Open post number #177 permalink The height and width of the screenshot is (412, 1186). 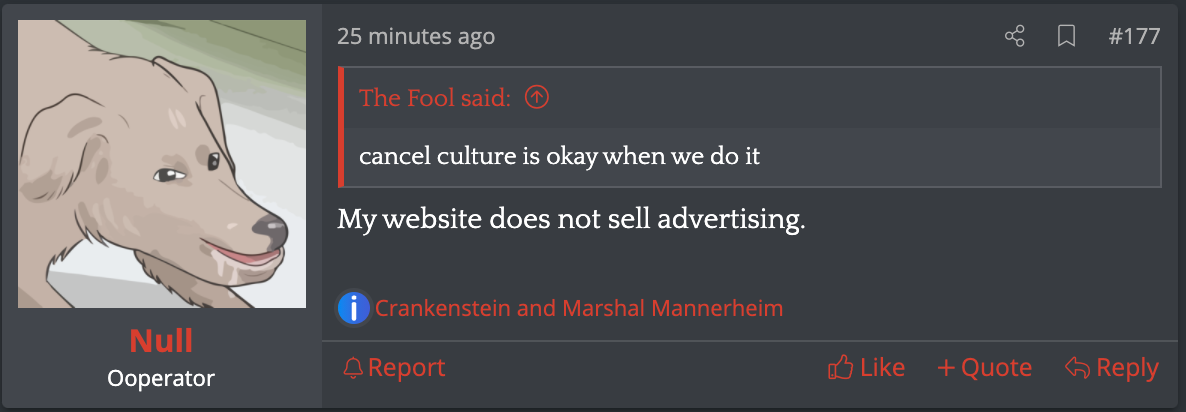[1134, 37]
